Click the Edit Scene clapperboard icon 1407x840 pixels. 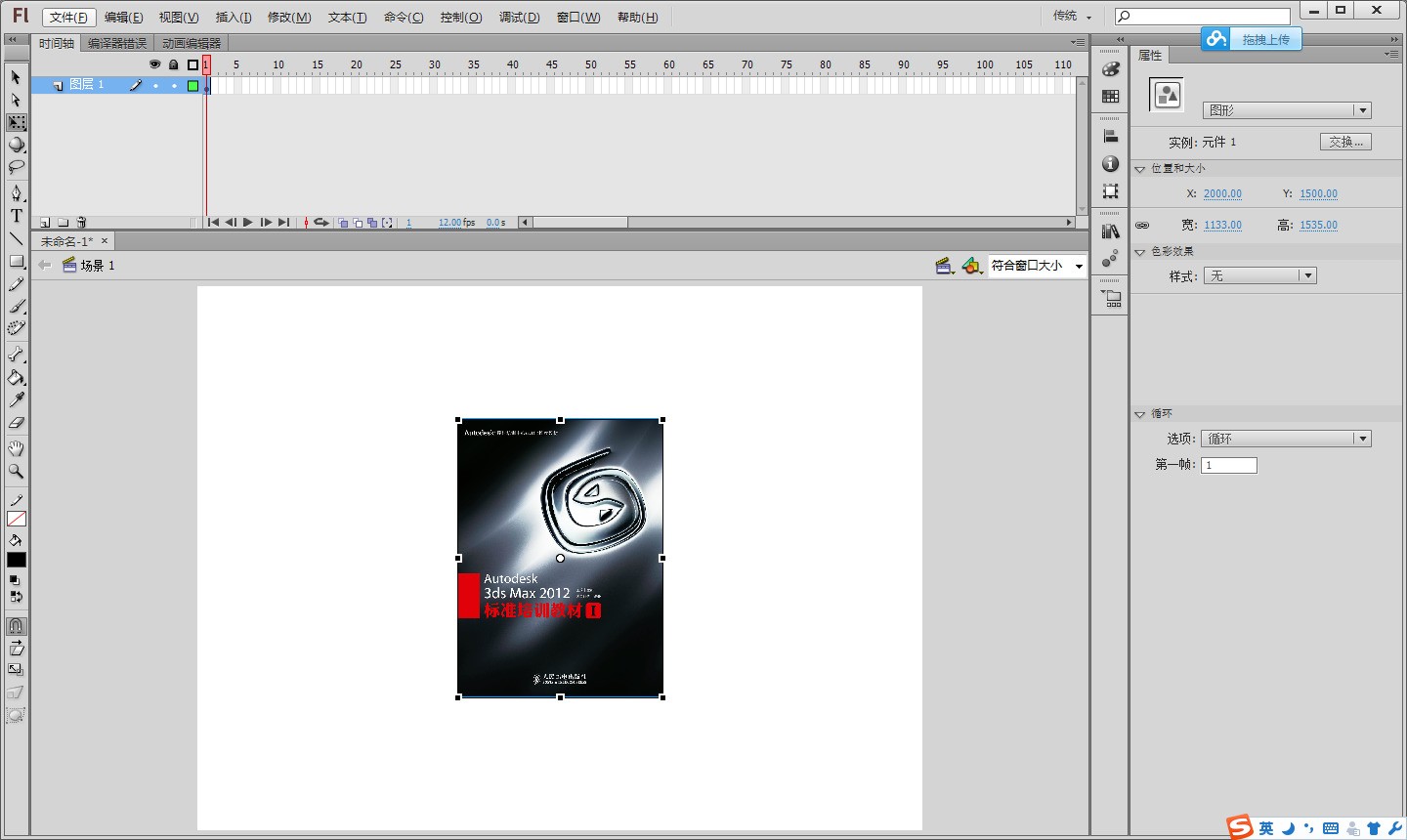point(945,266)
